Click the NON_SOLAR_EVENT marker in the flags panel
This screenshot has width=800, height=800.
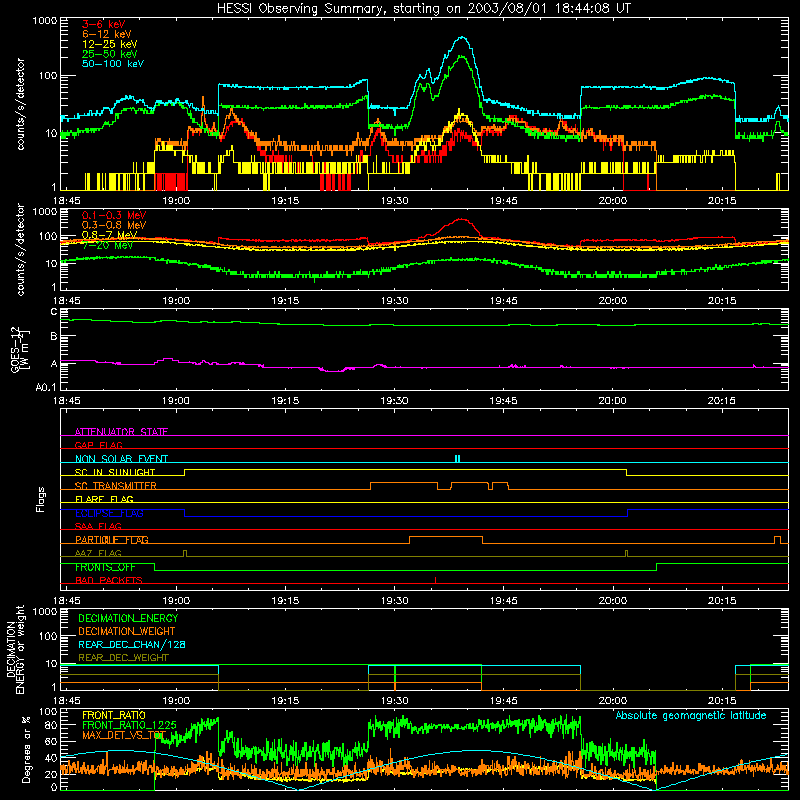458,459
